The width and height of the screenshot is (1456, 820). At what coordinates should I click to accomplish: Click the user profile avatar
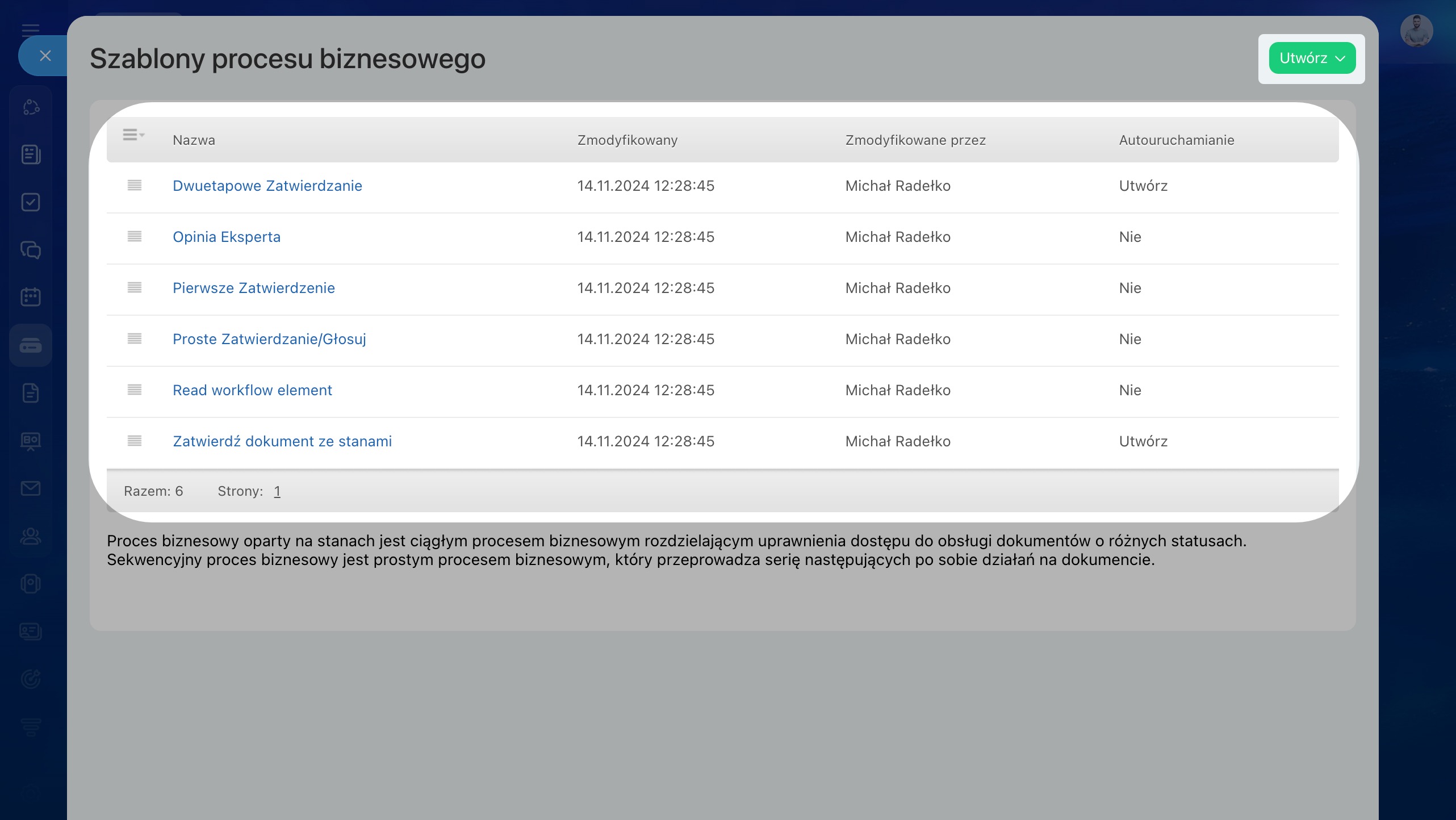click(1416, 31)
